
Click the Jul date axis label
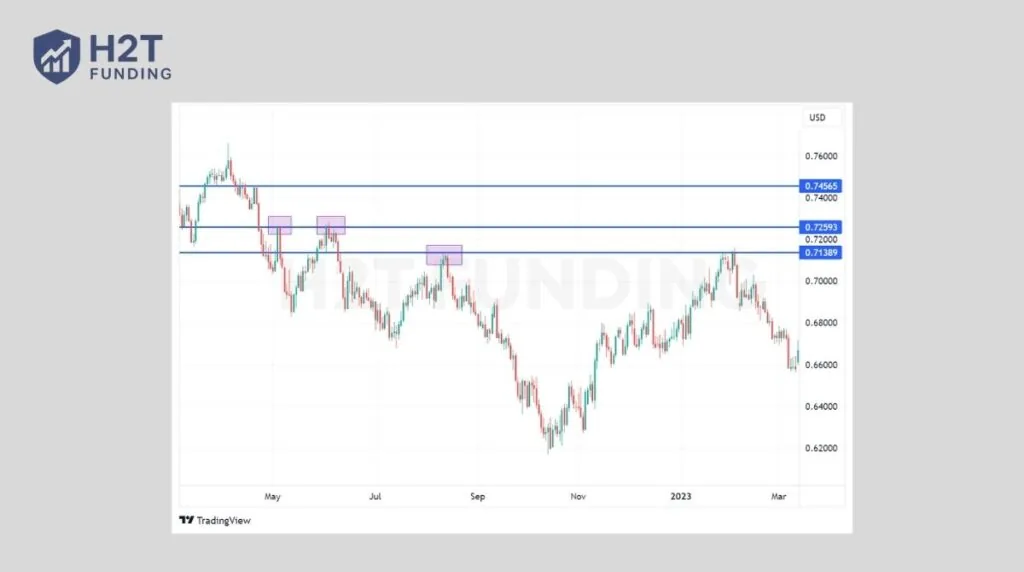tap(375, 496)
